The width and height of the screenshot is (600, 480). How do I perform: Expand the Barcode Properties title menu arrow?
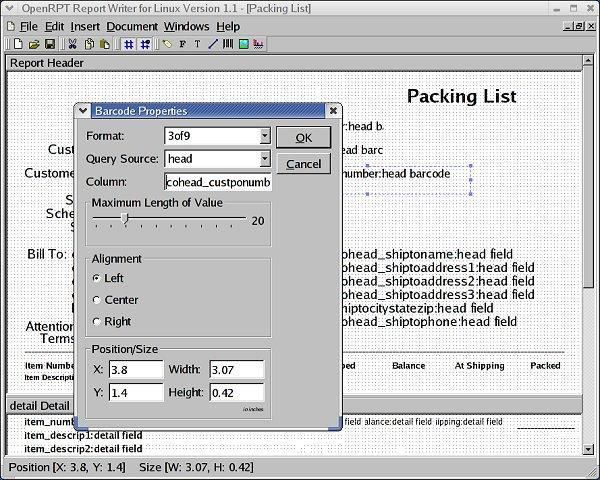83,111
